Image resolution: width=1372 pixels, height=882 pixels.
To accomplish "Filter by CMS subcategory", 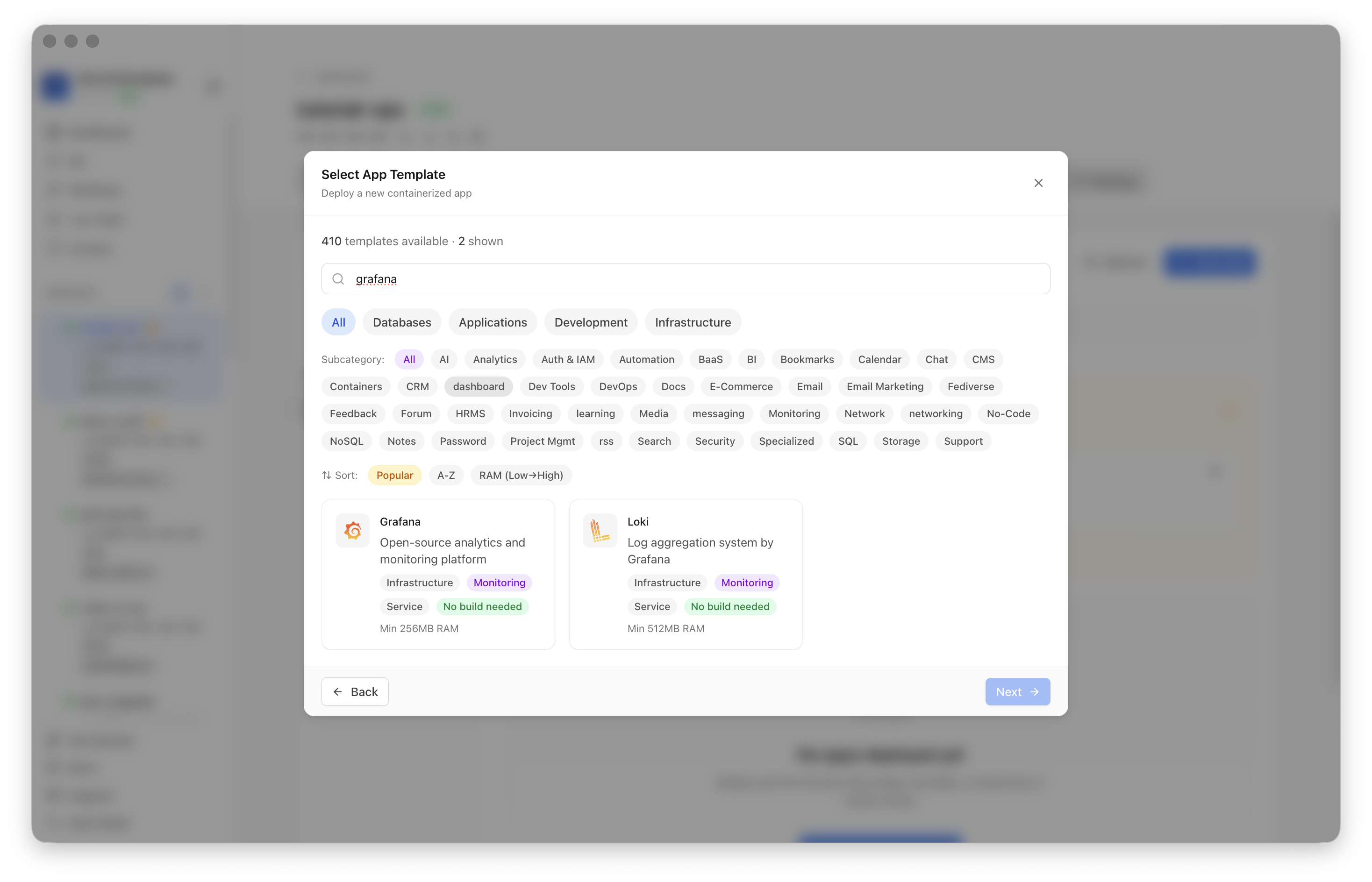I will pyautogui.click(x=983, y=359).
